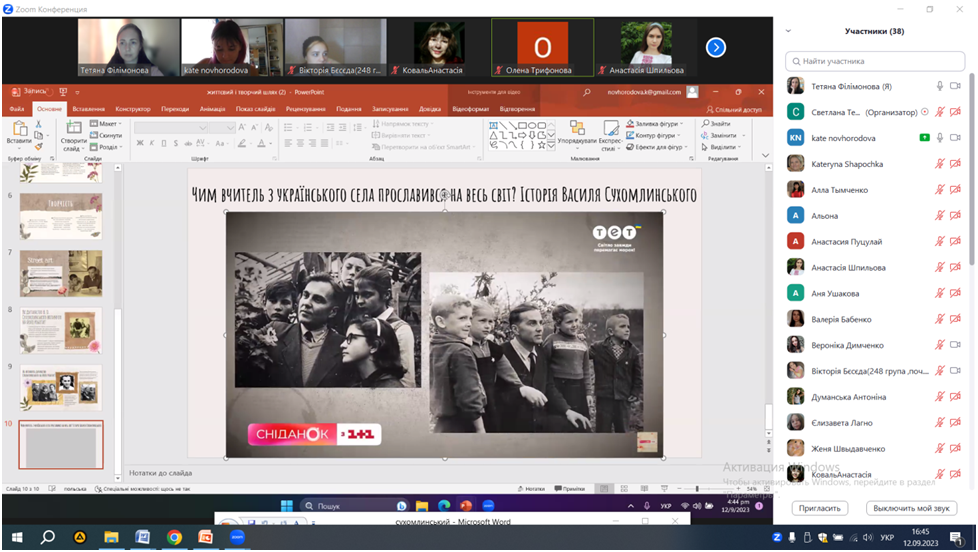978x552 pixels.
Task: Collapse the Участники panel with the chevron
Action: (x=788, y=31)
